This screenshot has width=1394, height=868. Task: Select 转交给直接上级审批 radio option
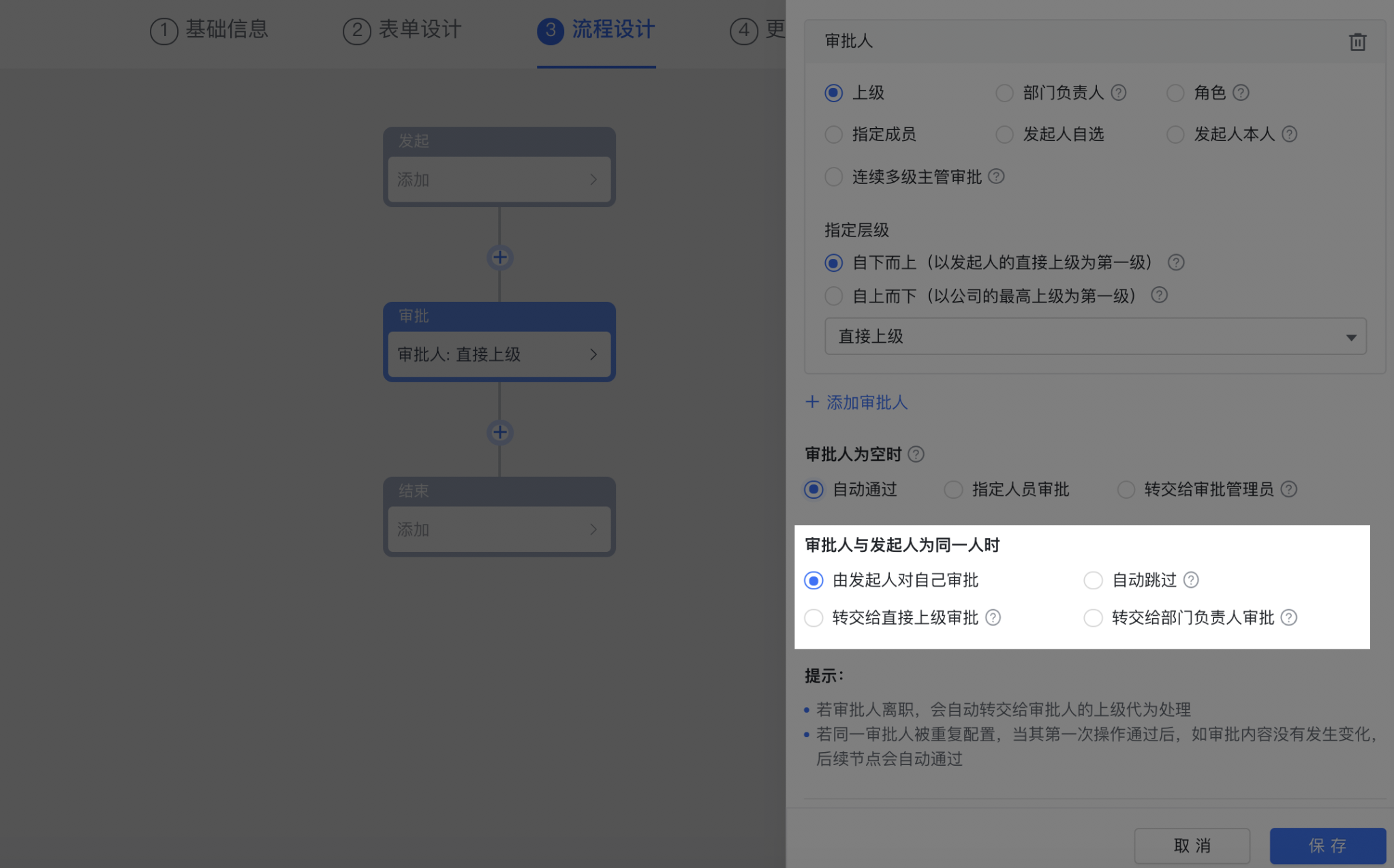click(814, 618)
